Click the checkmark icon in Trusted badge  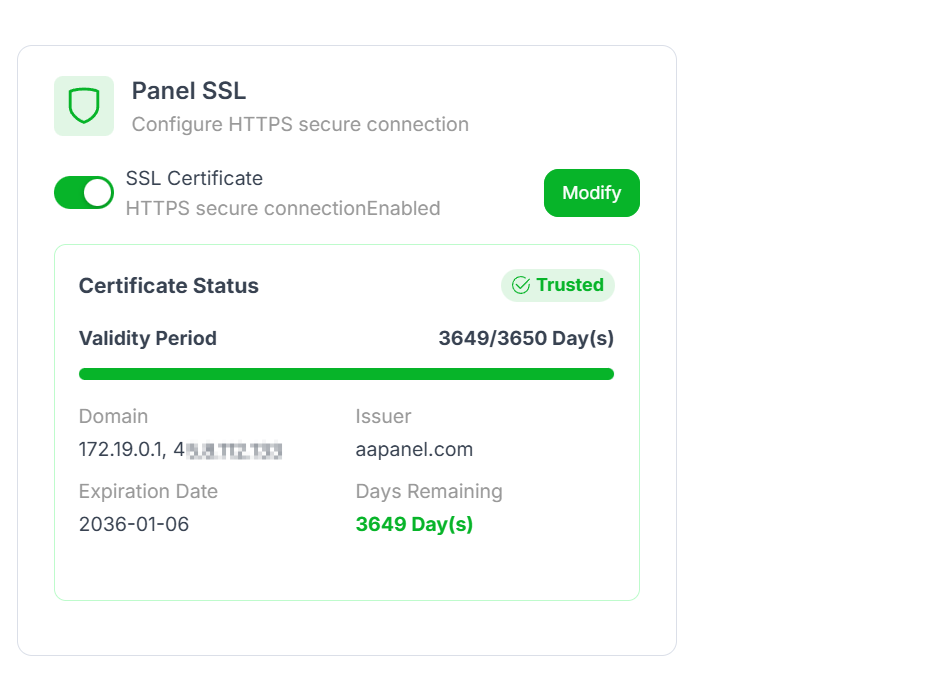[x=520, y=286]
